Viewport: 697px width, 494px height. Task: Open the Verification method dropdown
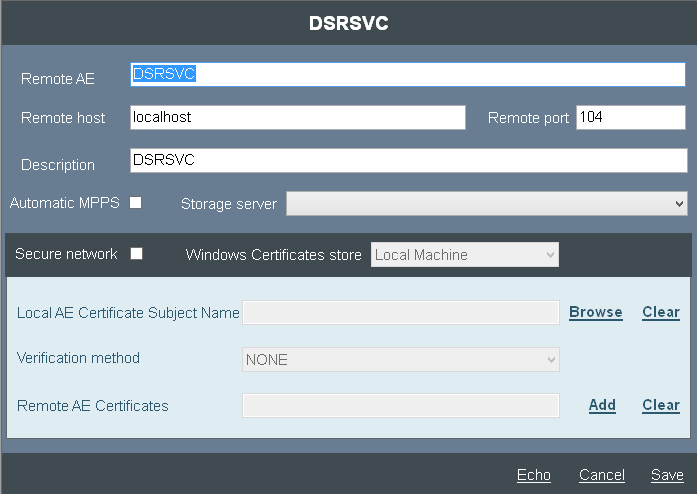(400, 359)
